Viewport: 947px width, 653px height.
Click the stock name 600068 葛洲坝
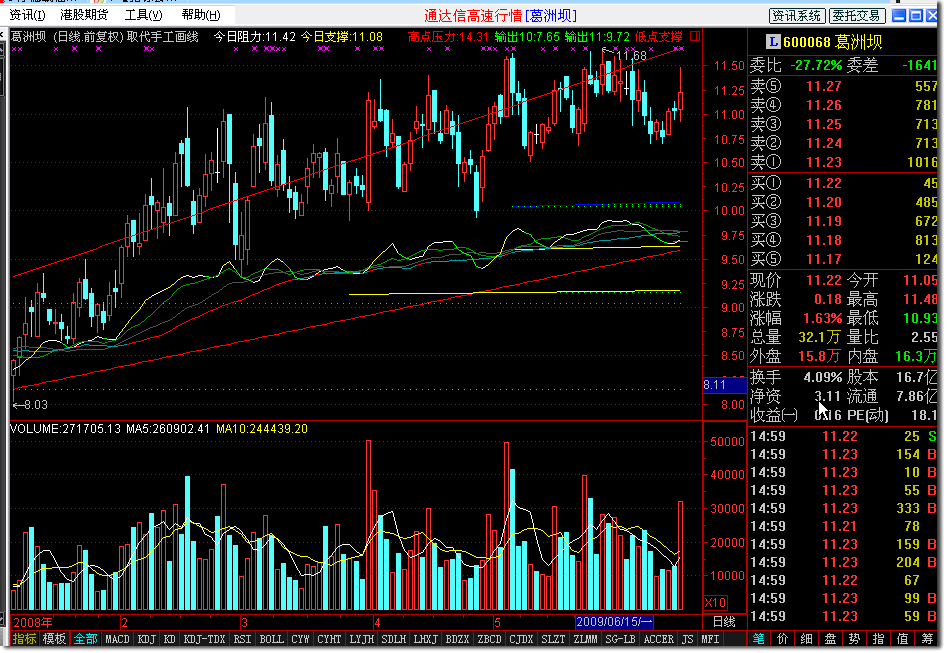833,42
